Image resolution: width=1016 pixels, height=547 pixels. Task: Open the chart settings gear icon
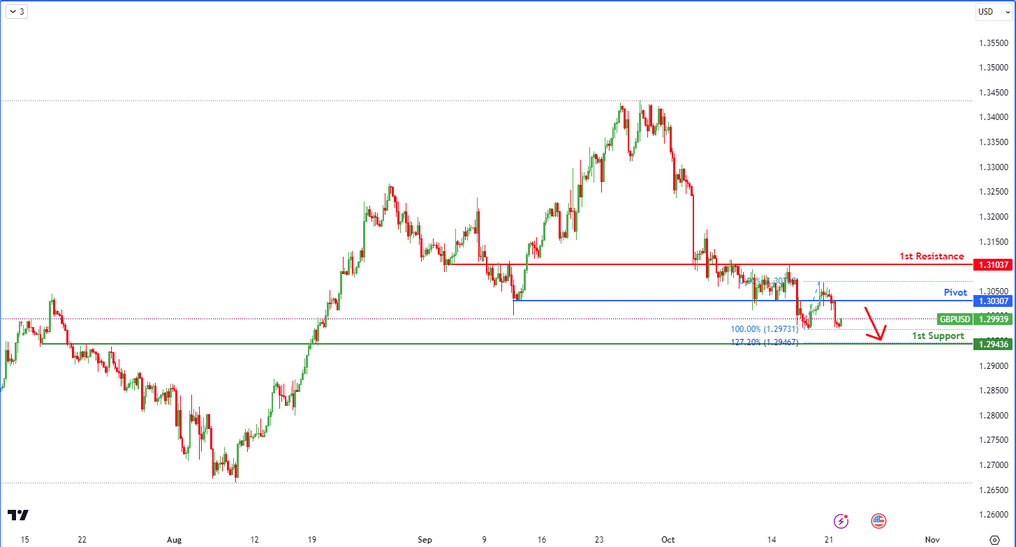point(995,540)
